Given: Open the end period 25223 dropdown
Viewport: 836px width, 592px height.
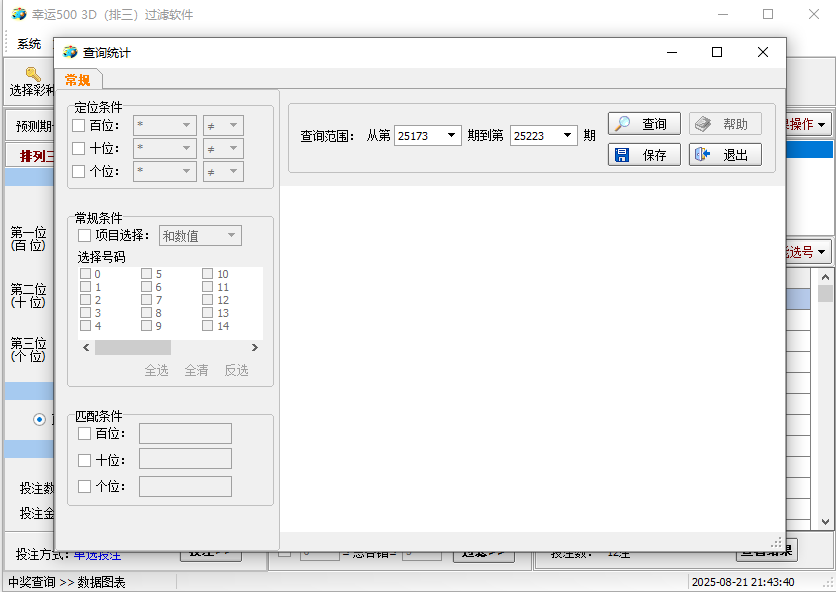Looking at the screenshot, I should [568, 136].
